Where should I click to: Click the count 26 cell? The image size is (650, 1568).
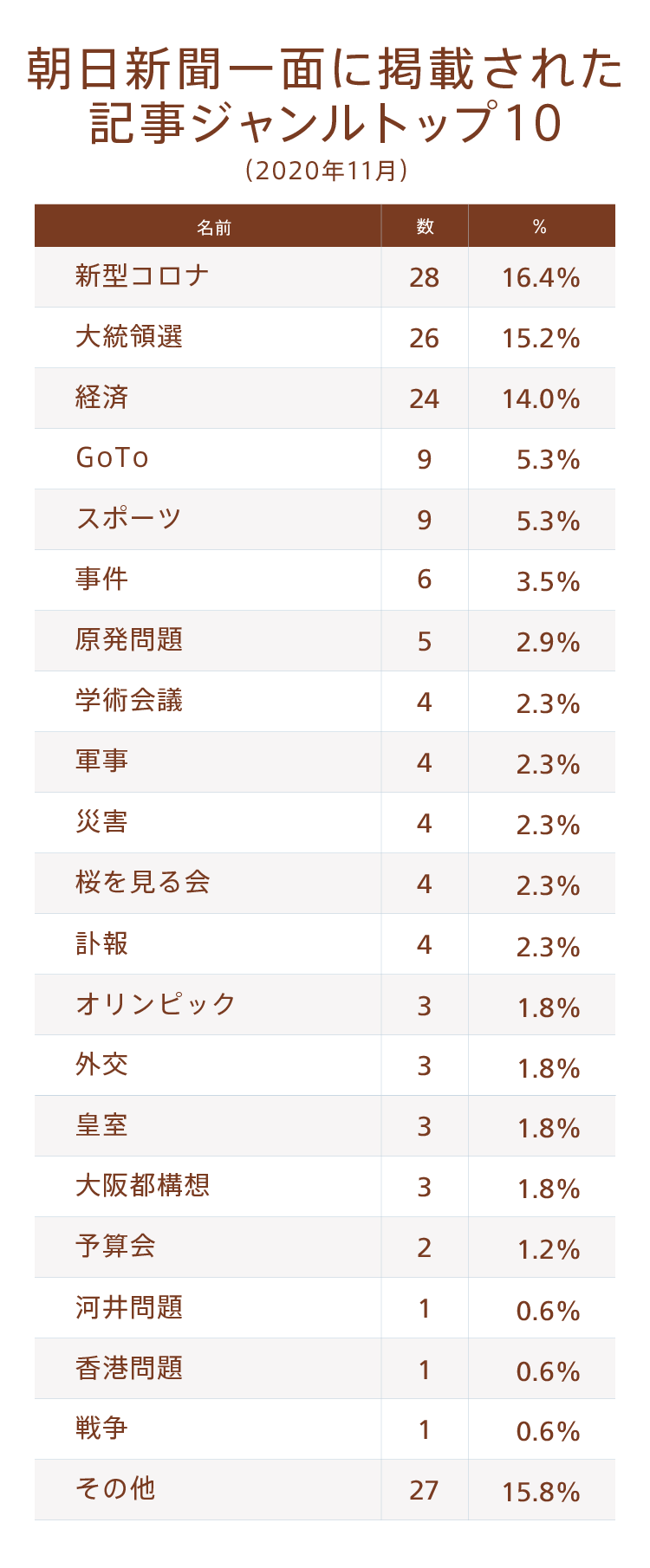425,338
